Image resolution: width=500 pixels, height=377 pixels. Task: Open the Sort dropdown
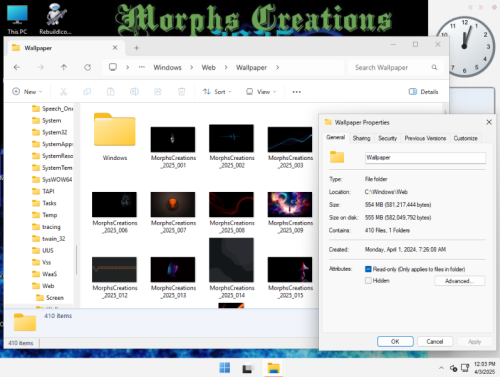point(217,92)
